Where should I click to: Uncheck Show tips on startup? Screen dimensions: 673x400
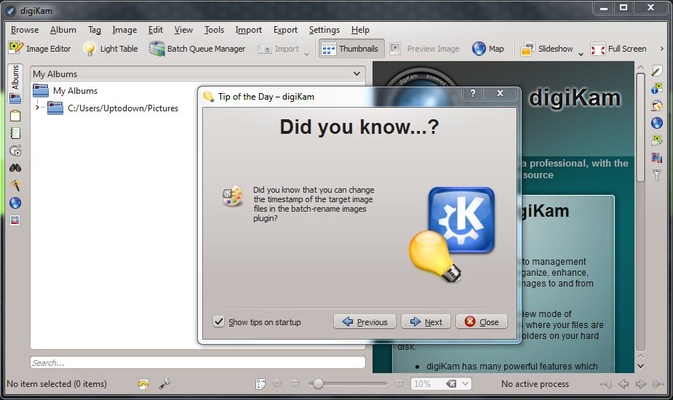coord(218,321)
